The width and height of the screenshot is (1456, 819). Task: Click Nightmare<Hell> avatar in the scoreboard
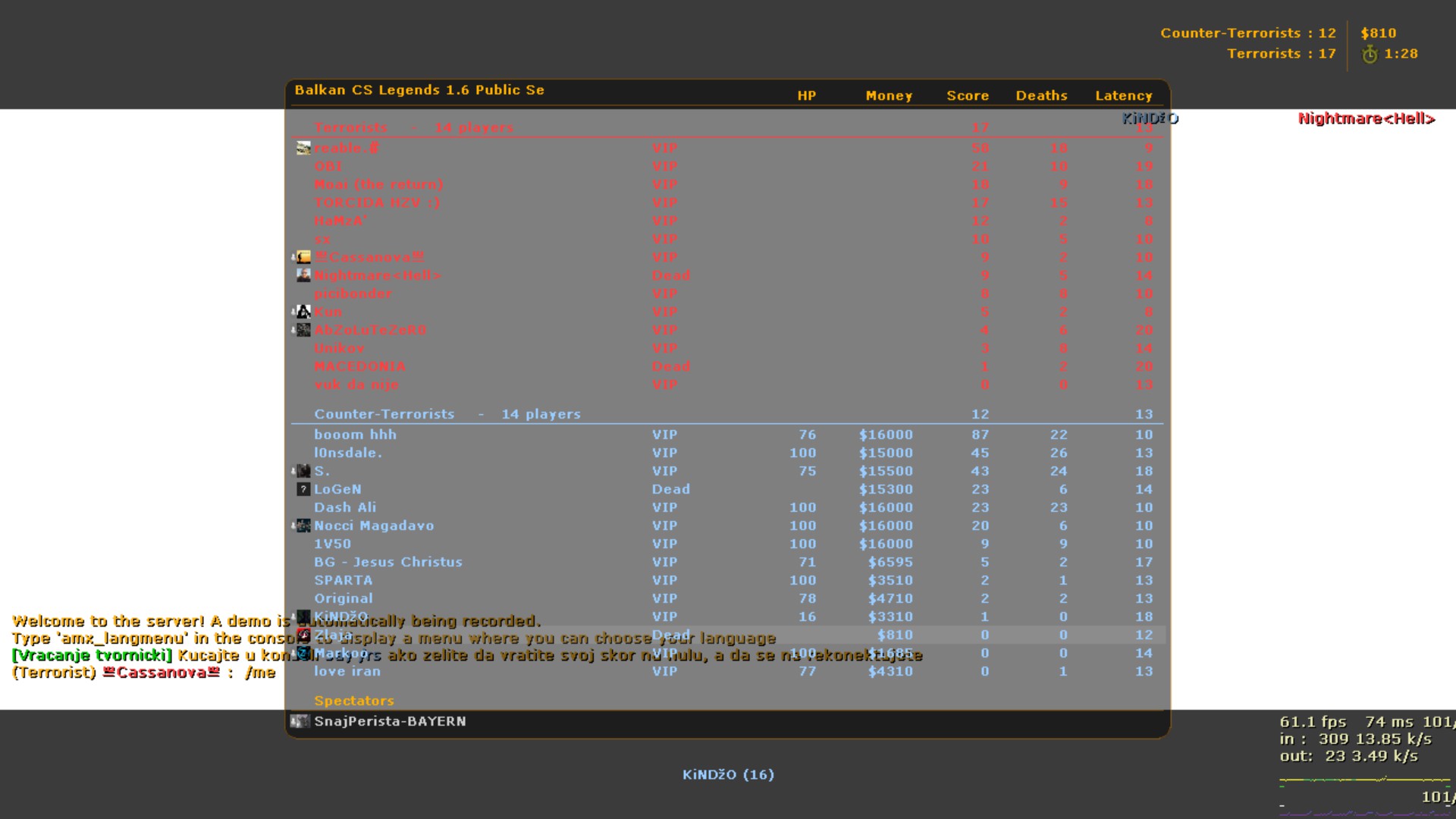303,275
